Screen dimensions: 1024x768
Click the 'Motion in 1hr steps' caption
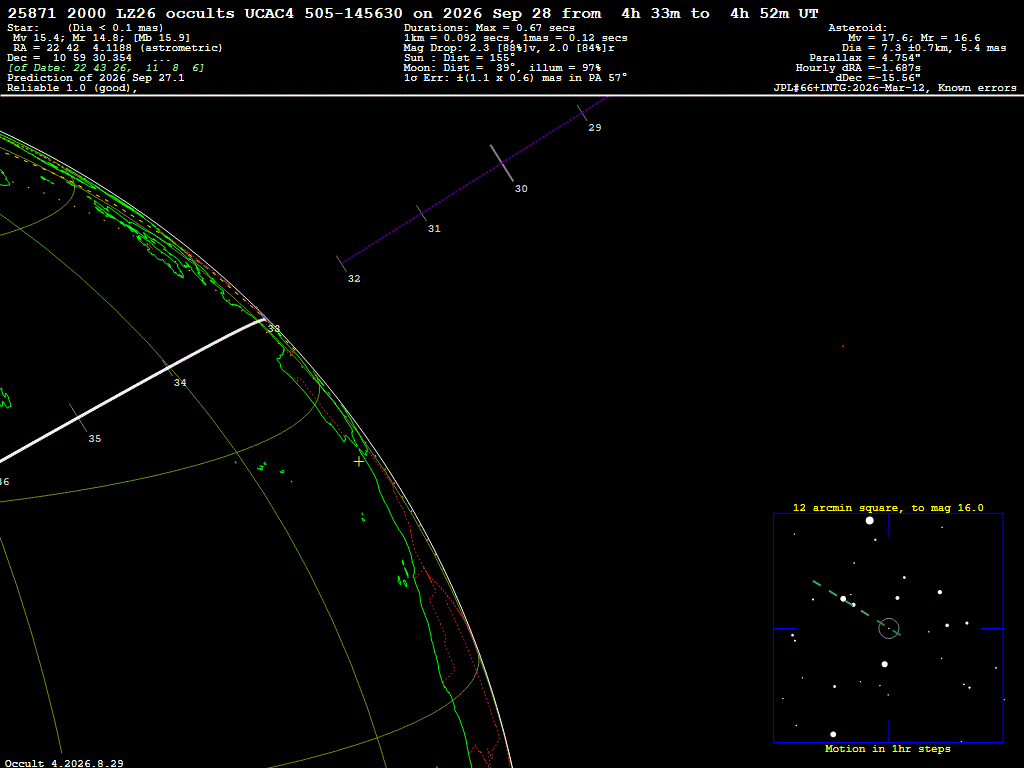pos(888,748)
